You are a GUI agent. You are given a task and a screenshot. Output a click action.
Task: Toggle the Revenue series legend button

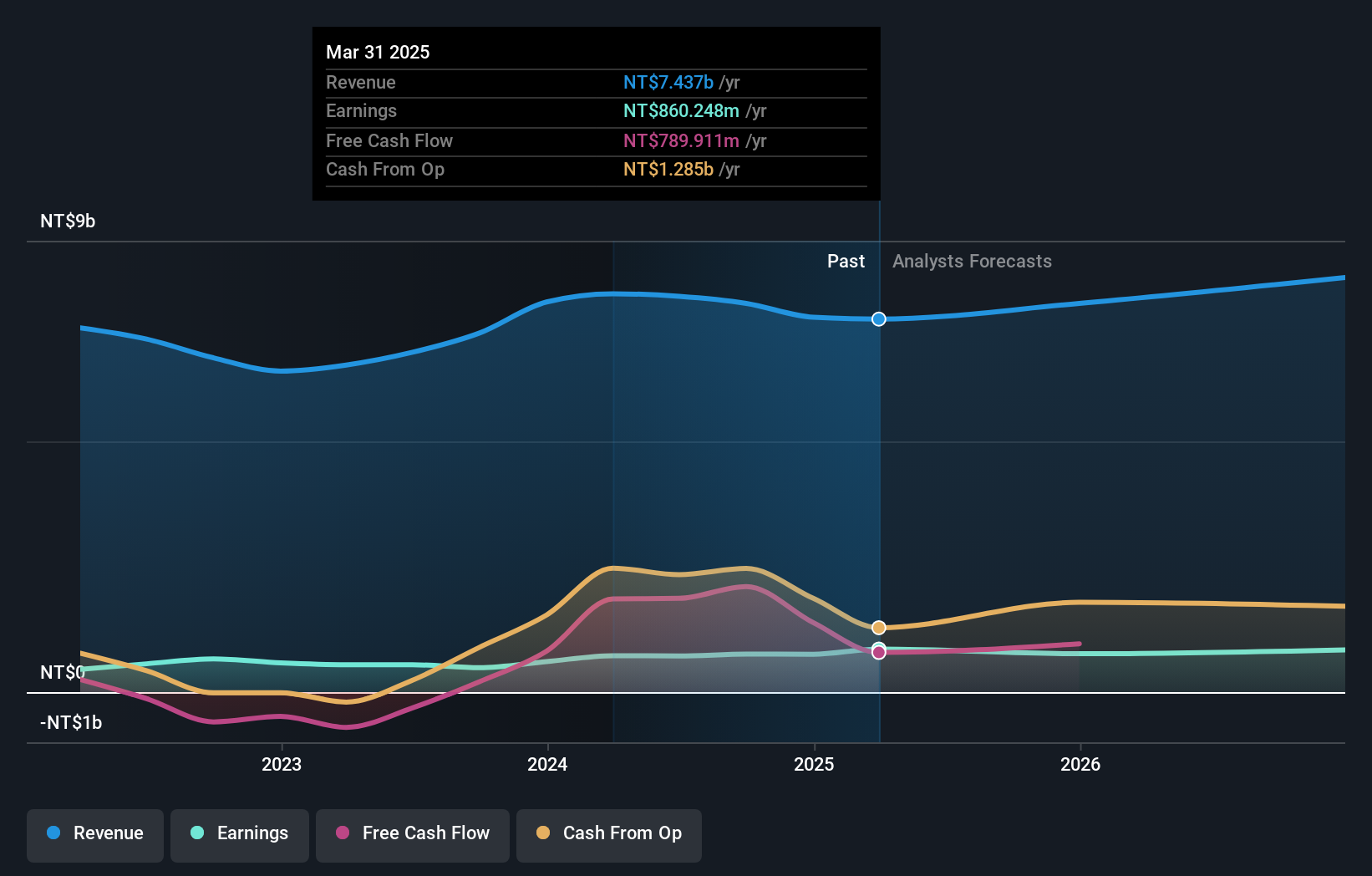95,835
